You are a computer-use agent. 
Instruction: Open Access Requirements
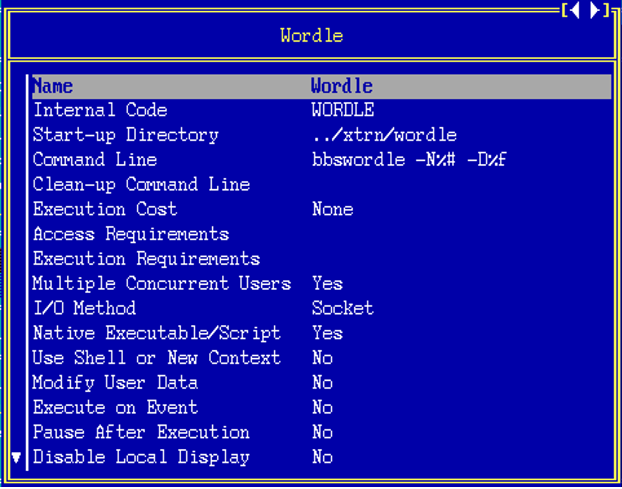click(x=321, y=234)
